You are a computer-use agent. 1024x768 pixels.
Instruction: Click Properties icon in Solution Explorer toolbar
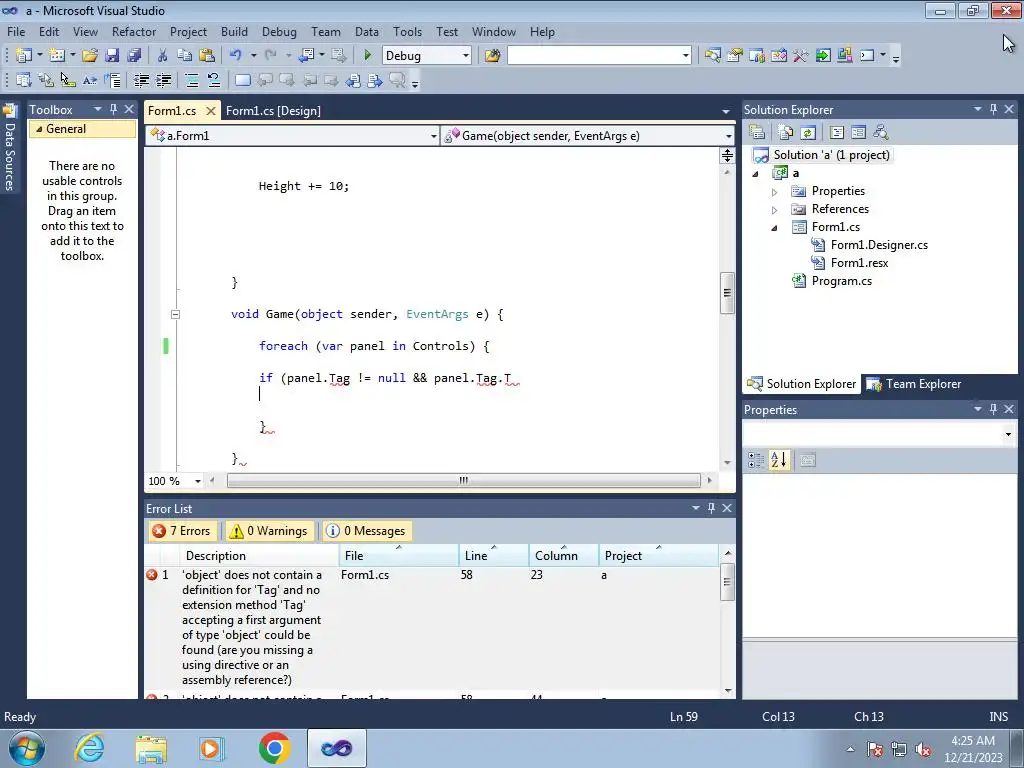point(757,133)
